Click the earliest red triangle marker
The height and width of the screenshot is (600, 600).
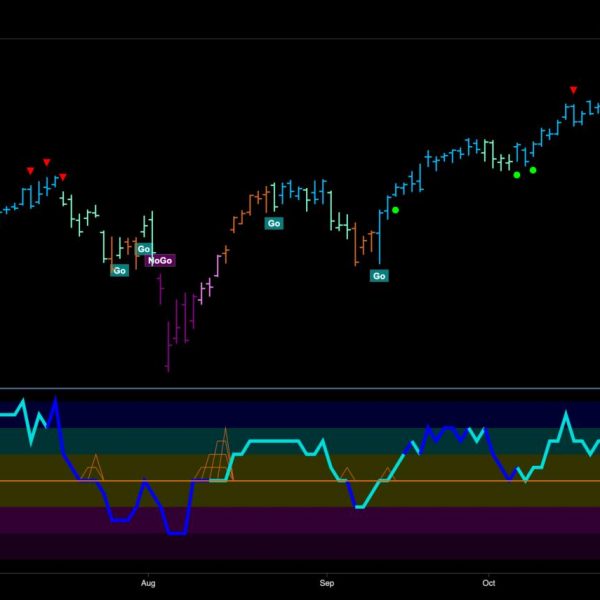(30, 171)
